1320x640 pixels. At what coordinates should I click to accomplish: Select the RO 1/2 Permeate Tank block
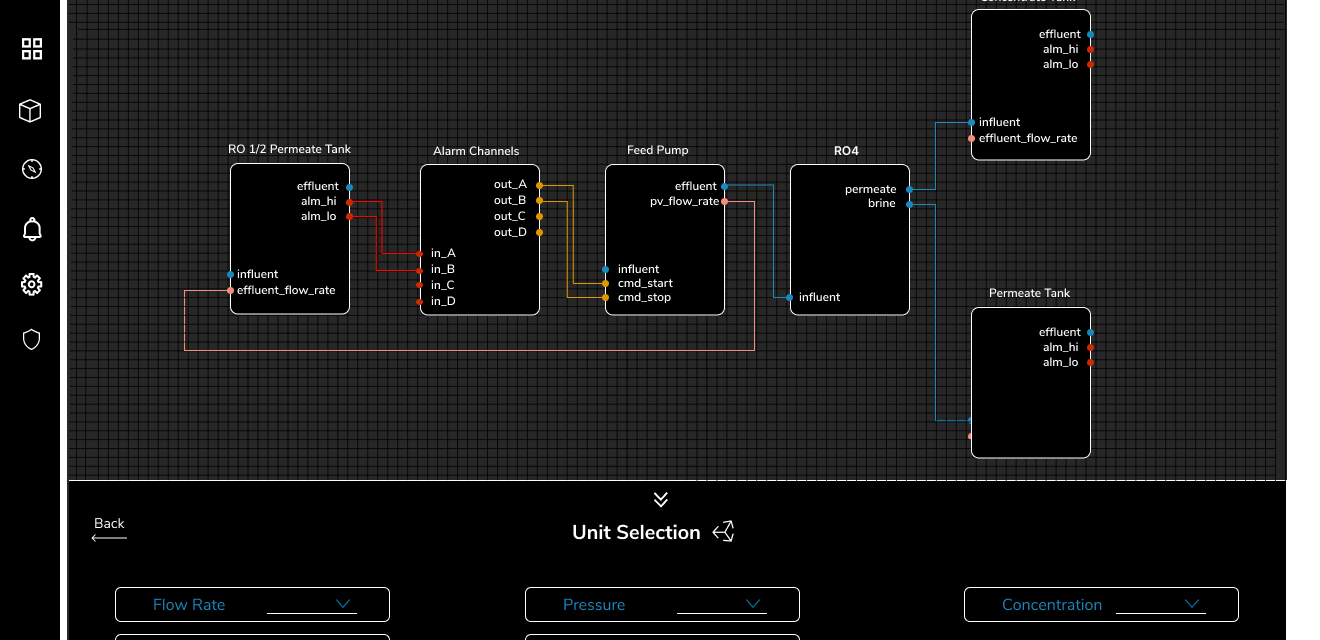click(x=290, y=239)
